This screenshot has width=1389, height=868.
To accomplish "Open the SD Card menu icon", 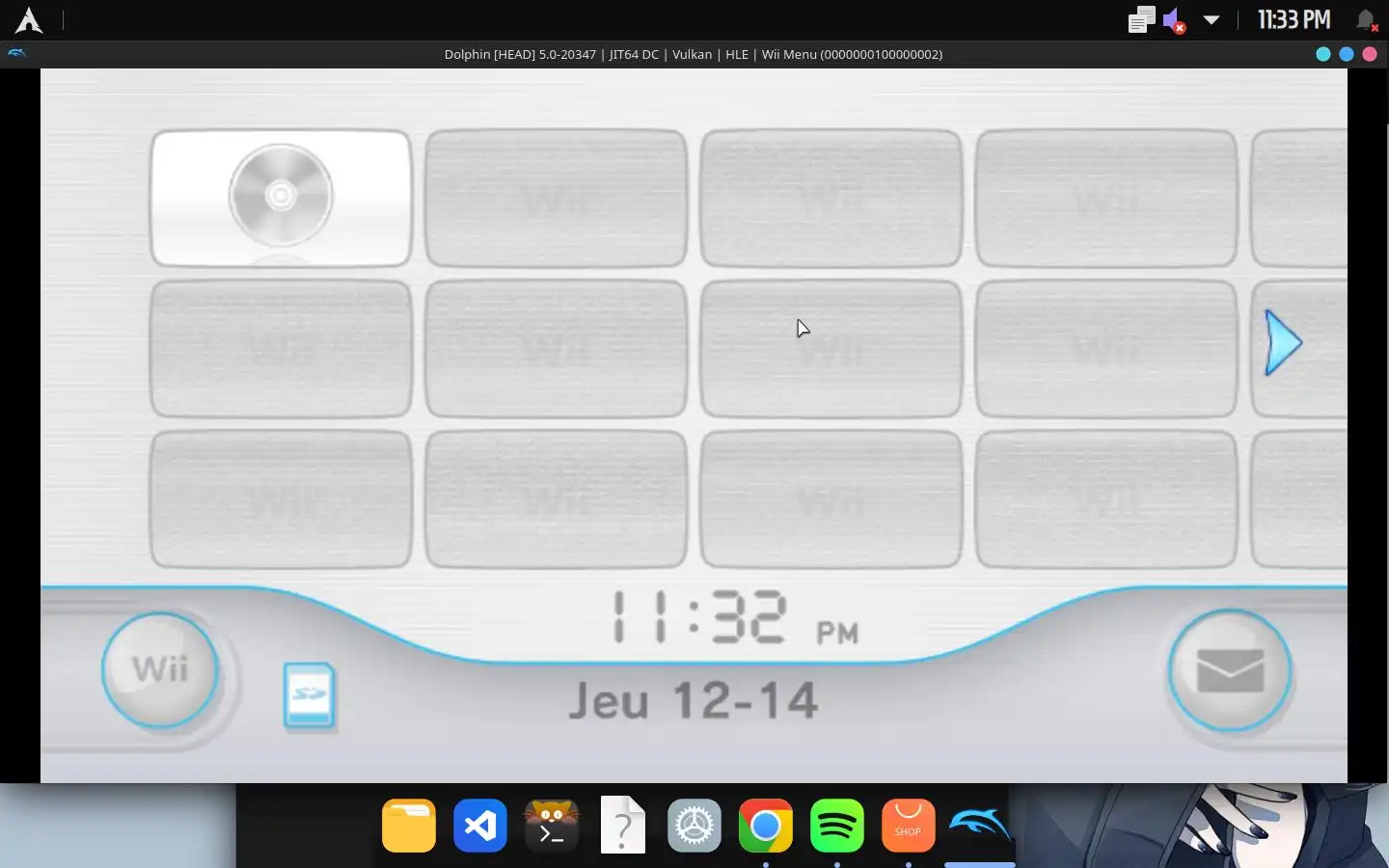I will [x=310, y=695].
